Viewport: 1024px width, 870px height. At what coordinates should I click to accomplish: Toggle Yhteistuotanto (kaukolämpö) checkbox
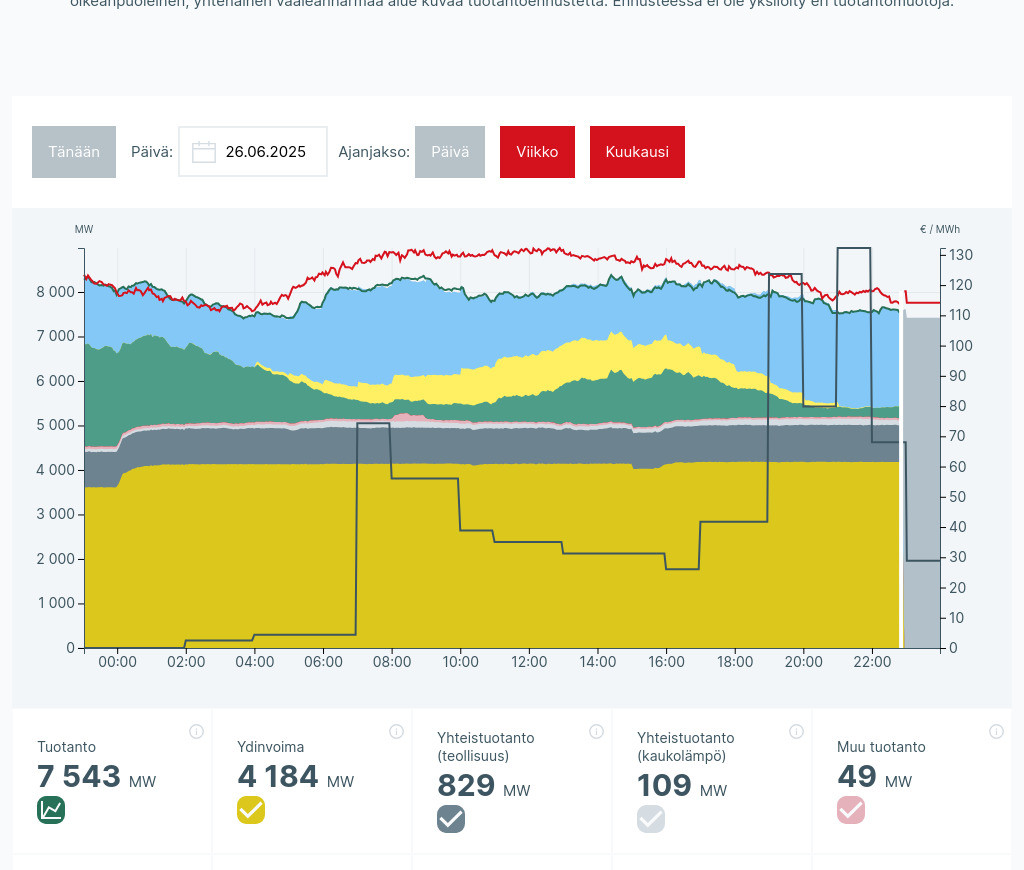(x=651, y=819)
